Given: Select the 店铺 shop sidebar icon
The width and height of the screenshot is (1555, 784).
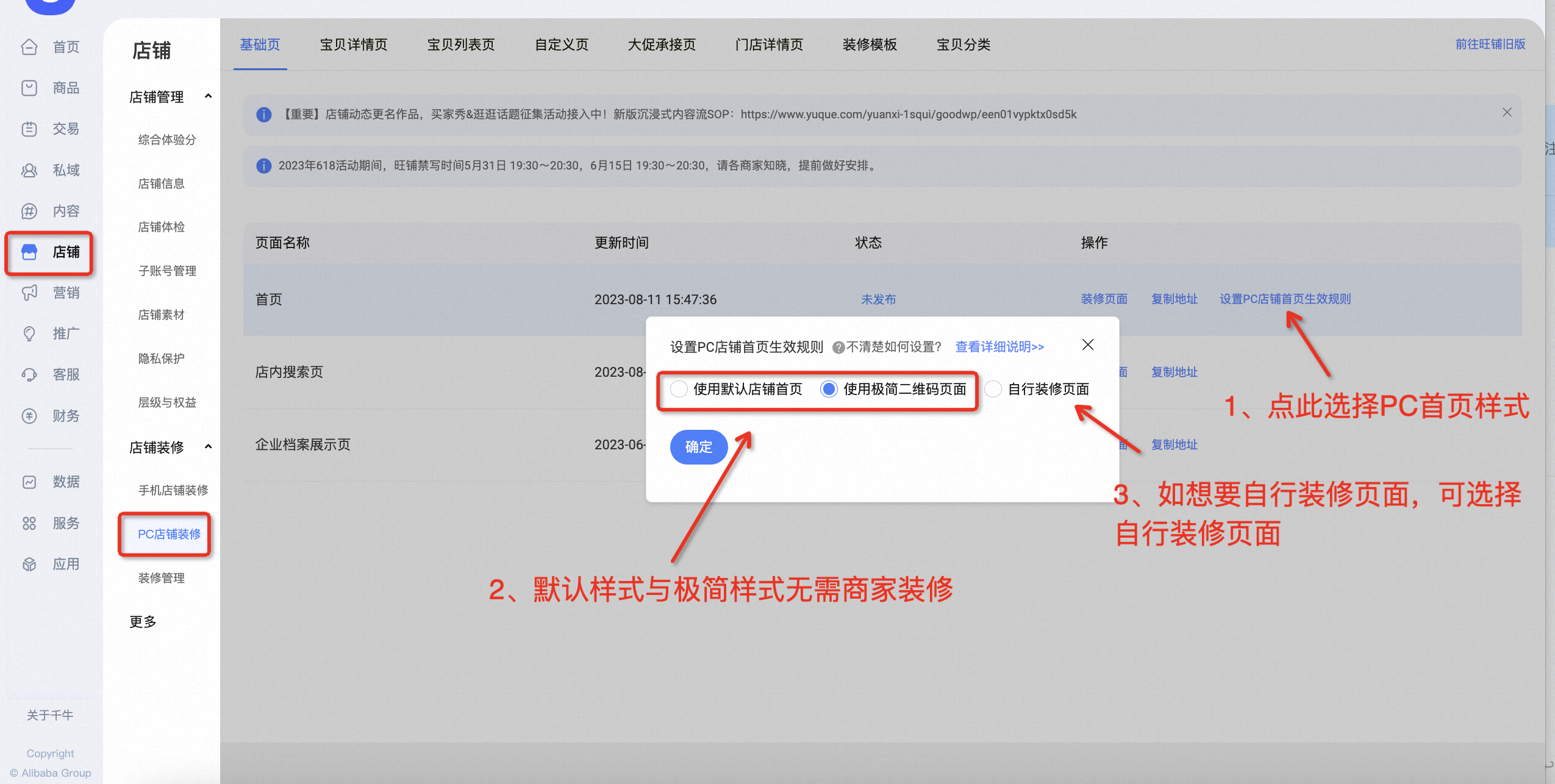Looking at the screenshot, I should click(x=29, y=252).
